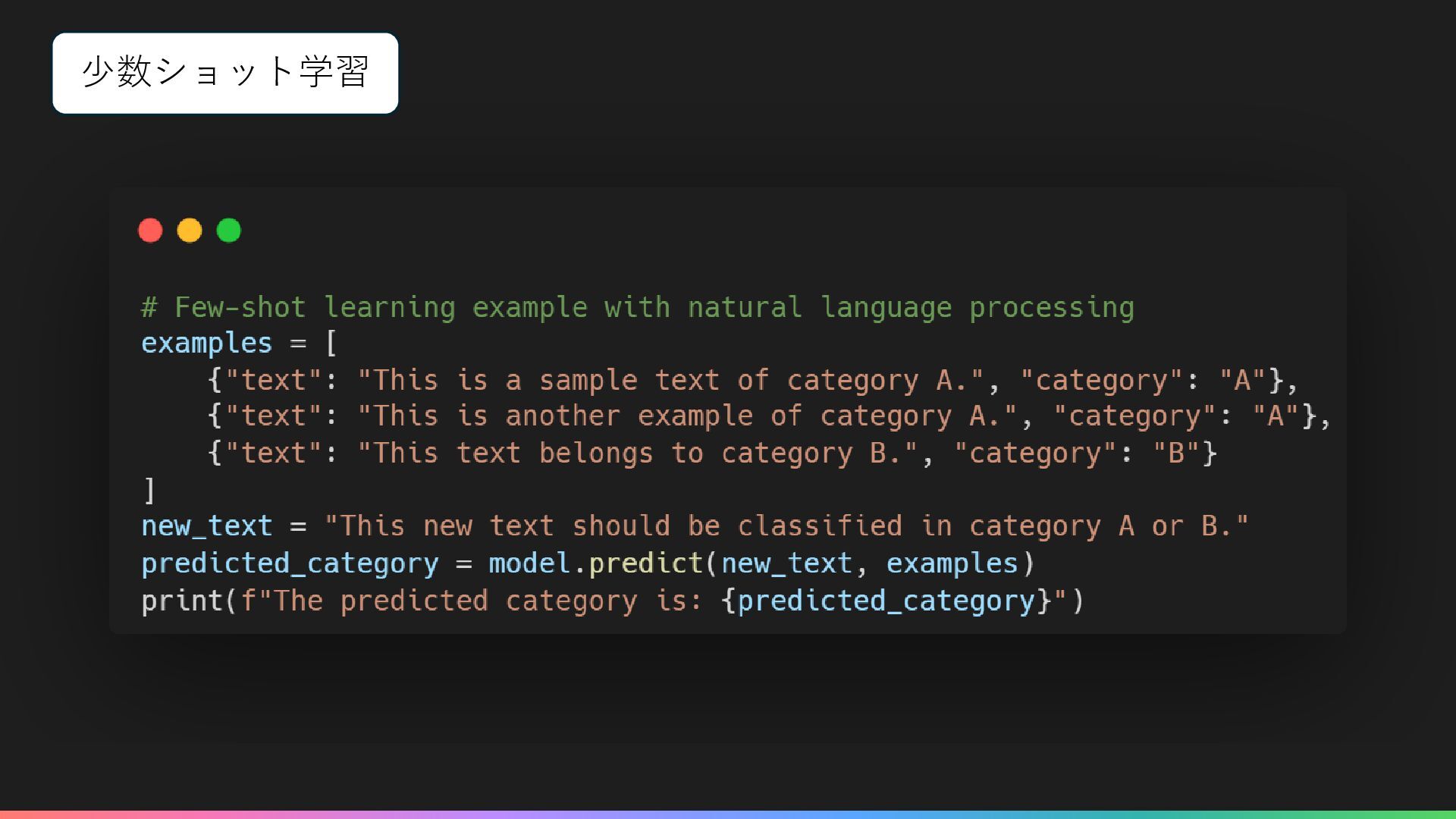Click the Few-shot learning comment line
1456x819 pixels.
638,307
